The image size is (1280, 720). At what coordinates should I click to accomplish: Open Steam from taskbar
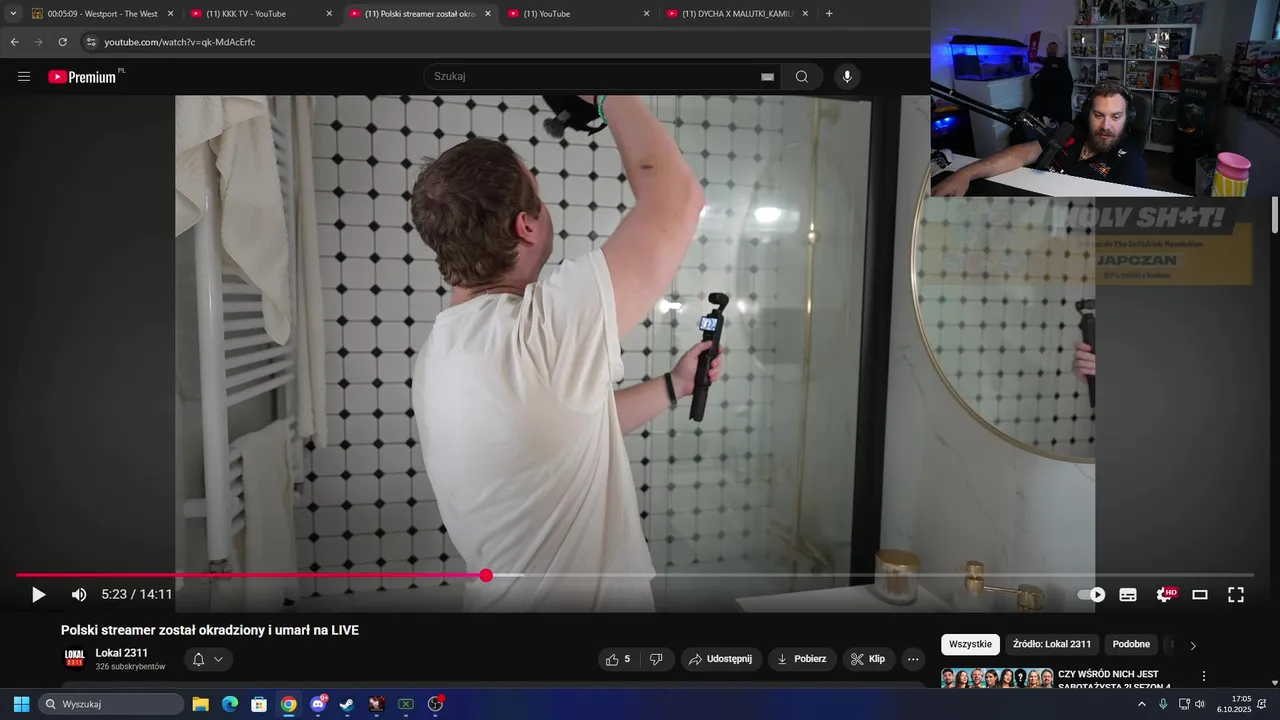coord(347,704)
